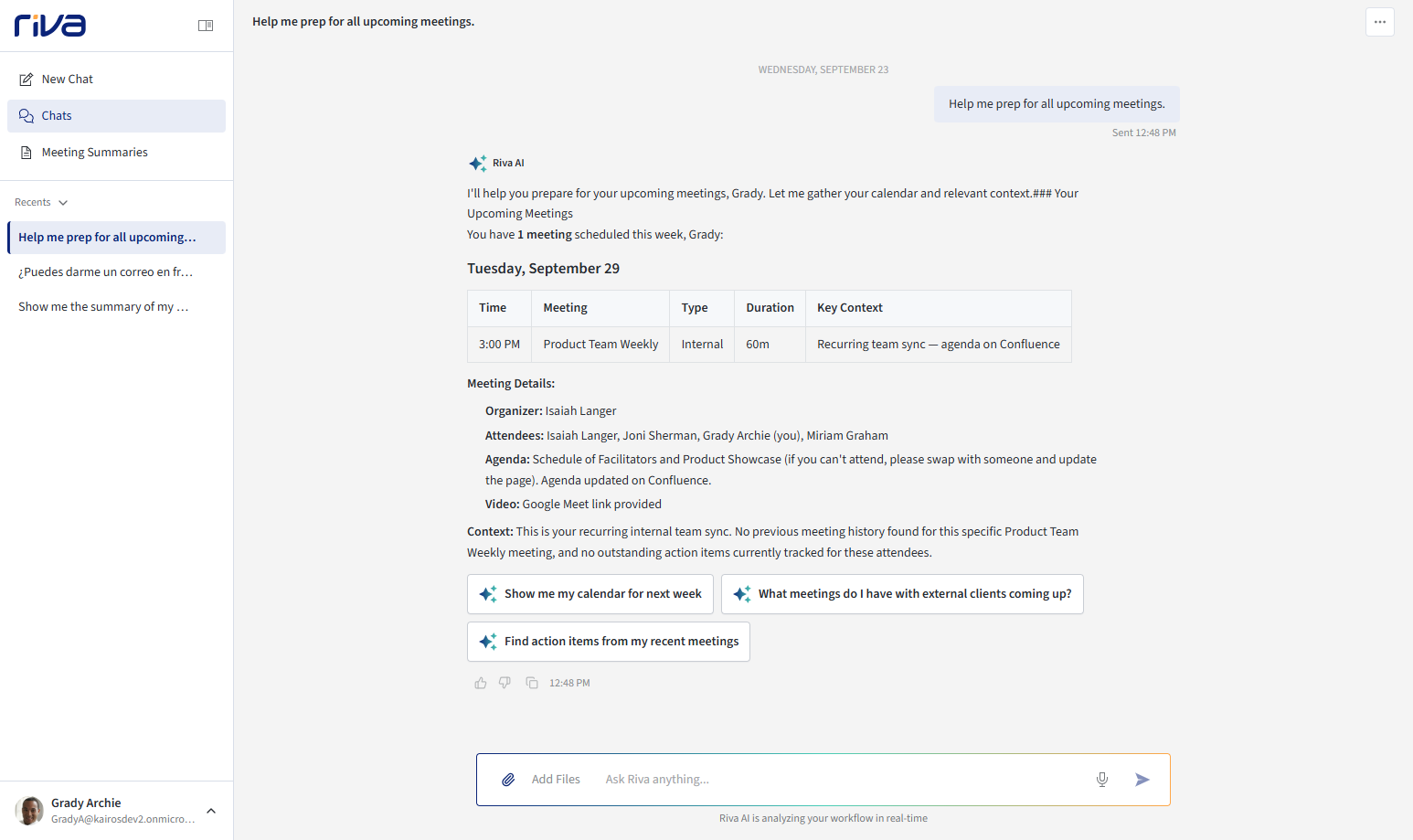Select the 'Help me prep for all upcoming' chat

[116, 238]
